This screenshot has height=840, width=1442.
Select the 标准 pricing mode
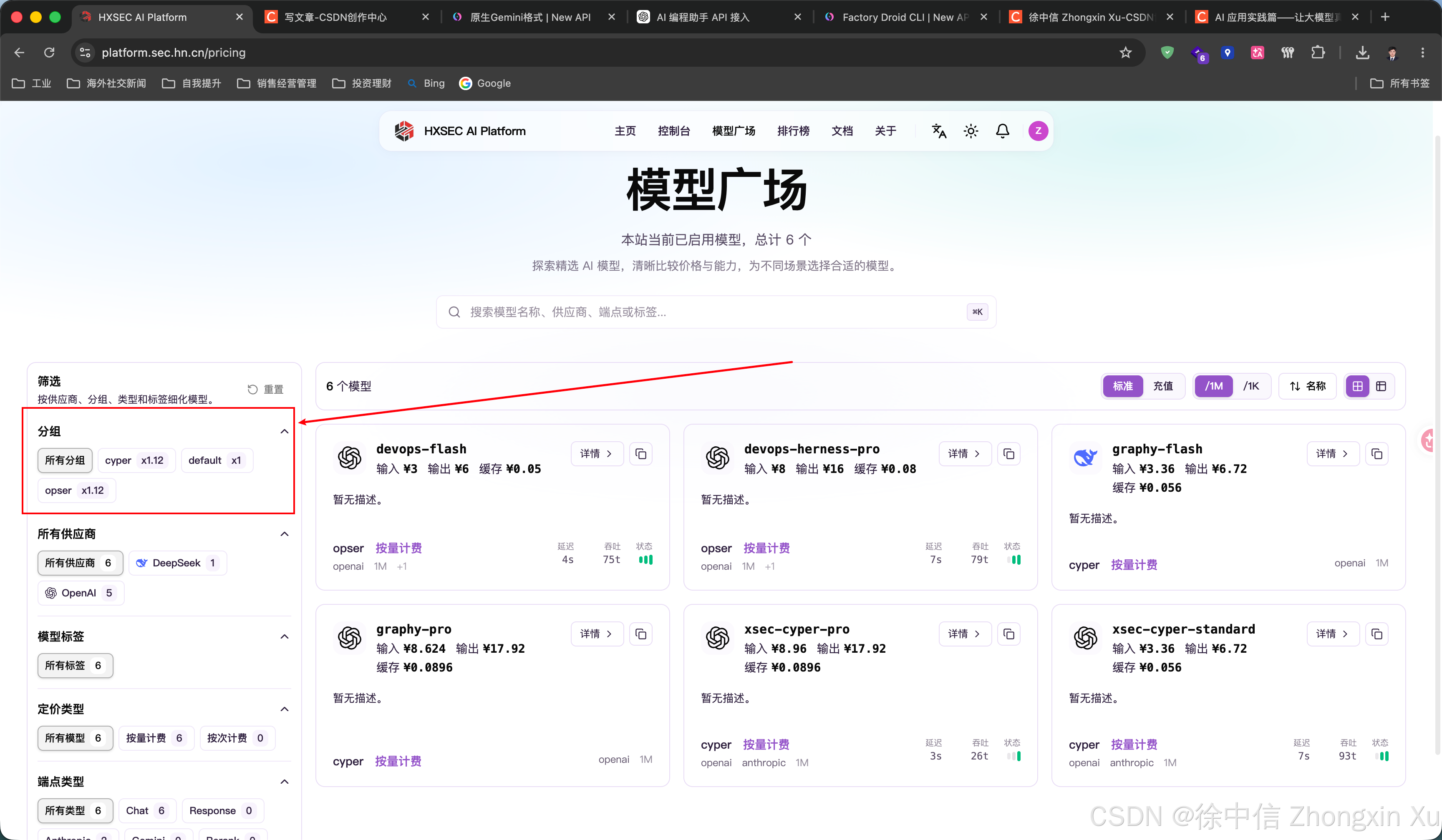pos(1123,387)
